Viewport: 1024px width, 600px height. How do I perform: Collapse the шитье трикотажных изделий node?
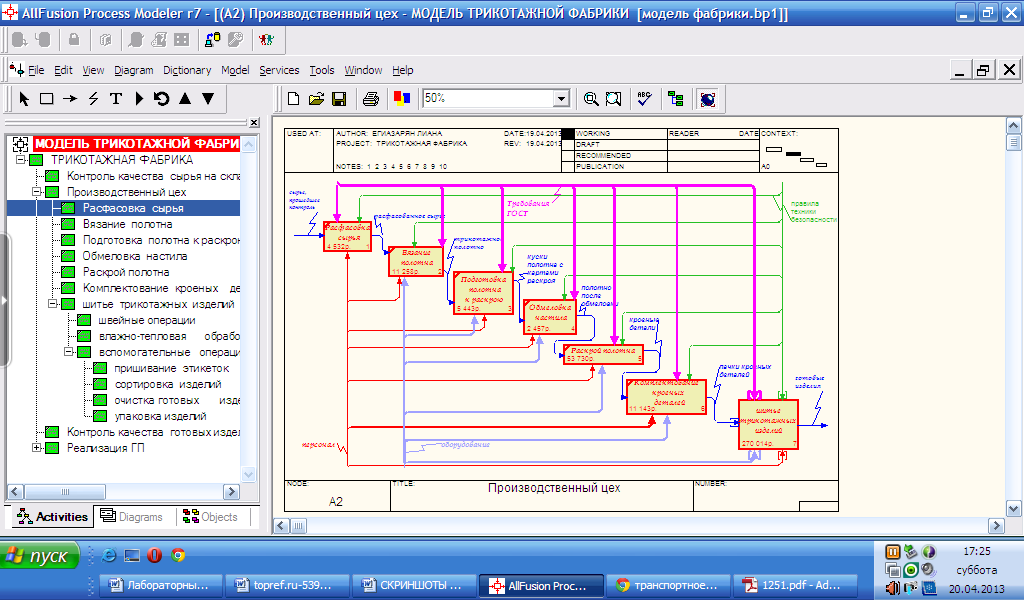point(53,304)
